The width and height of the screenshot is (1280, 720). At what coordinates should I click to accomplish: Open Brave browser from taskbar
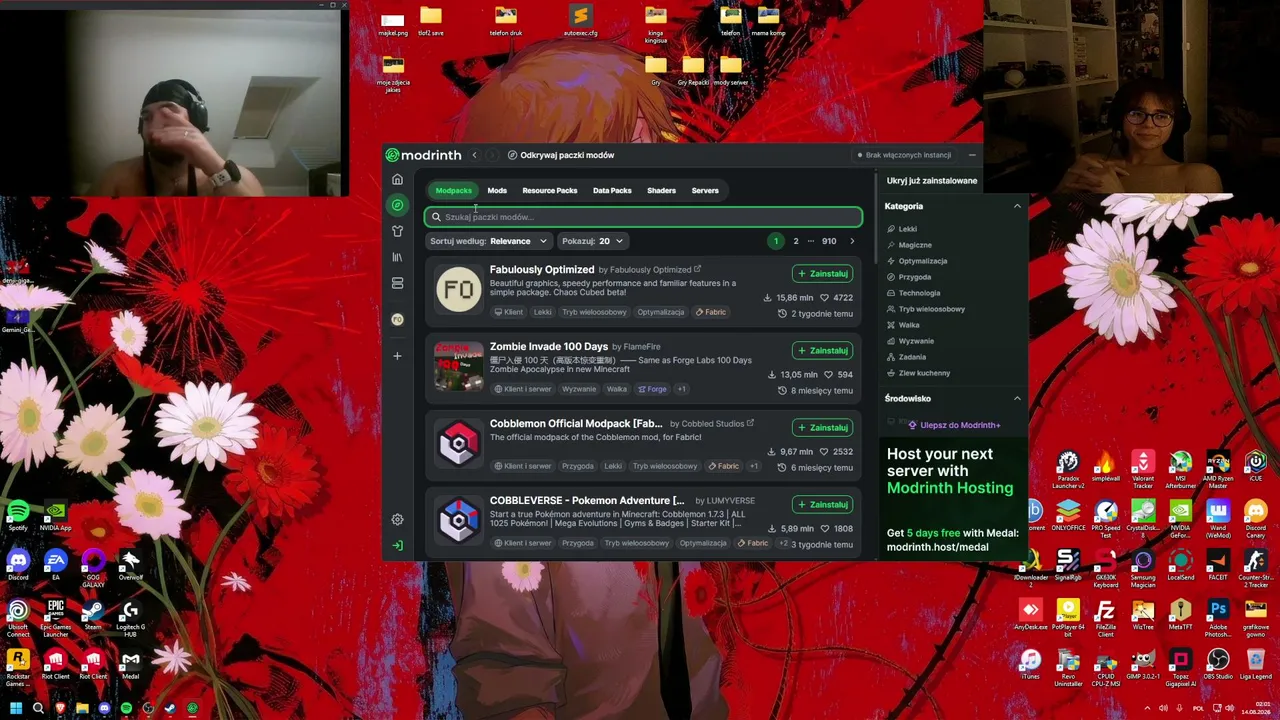pyautogui.click(x=60, y=709)
